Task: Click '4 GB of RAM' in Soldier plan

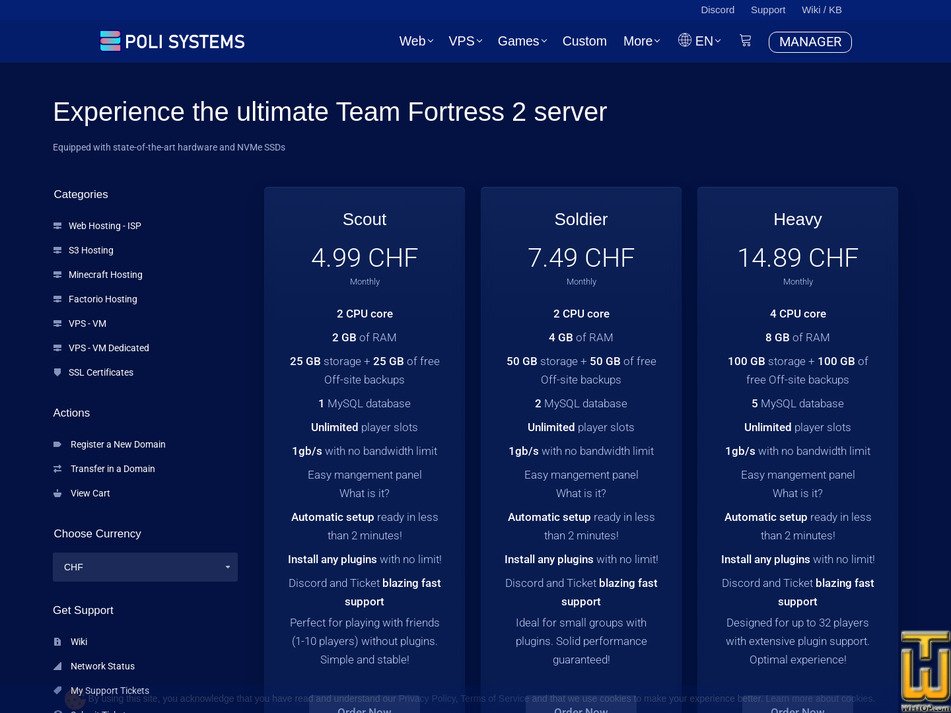Action: point(581,338)
